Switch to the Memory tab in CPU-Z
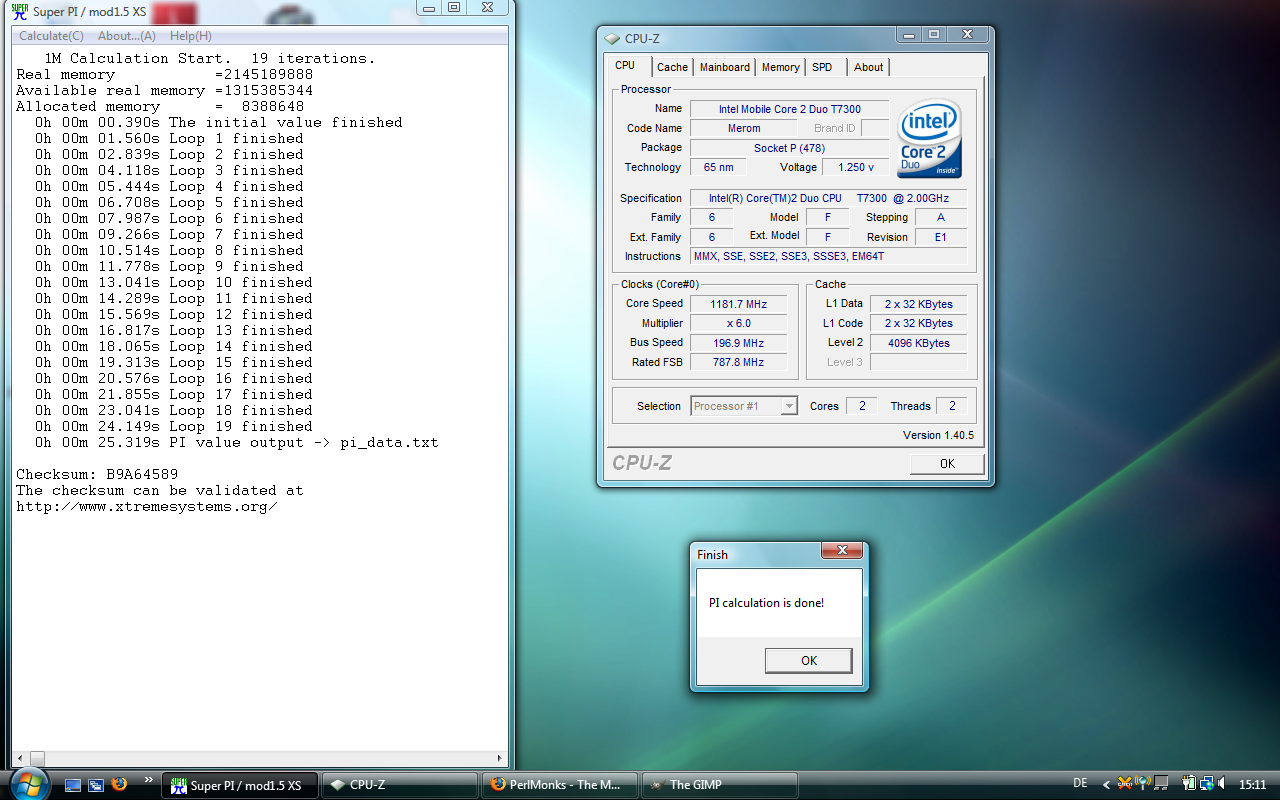The width and height of the screenshot is (1280, 800). [780, 67]
